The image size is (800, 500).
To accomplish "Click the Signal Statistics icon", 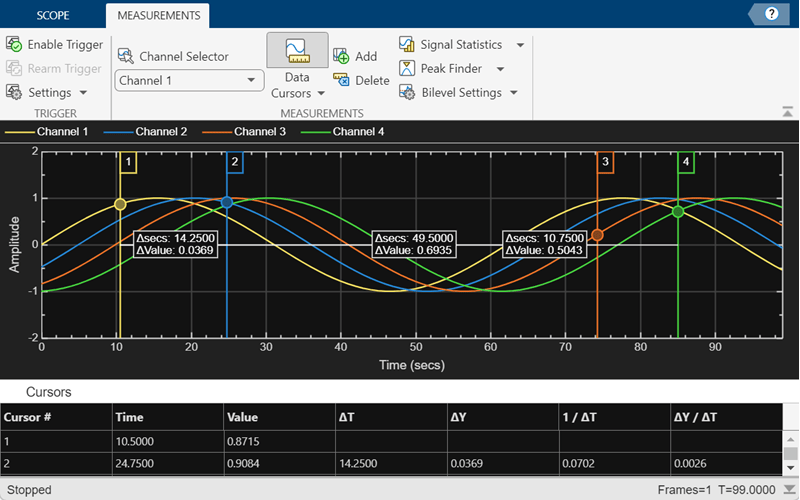I will click(x=407, y=44).
